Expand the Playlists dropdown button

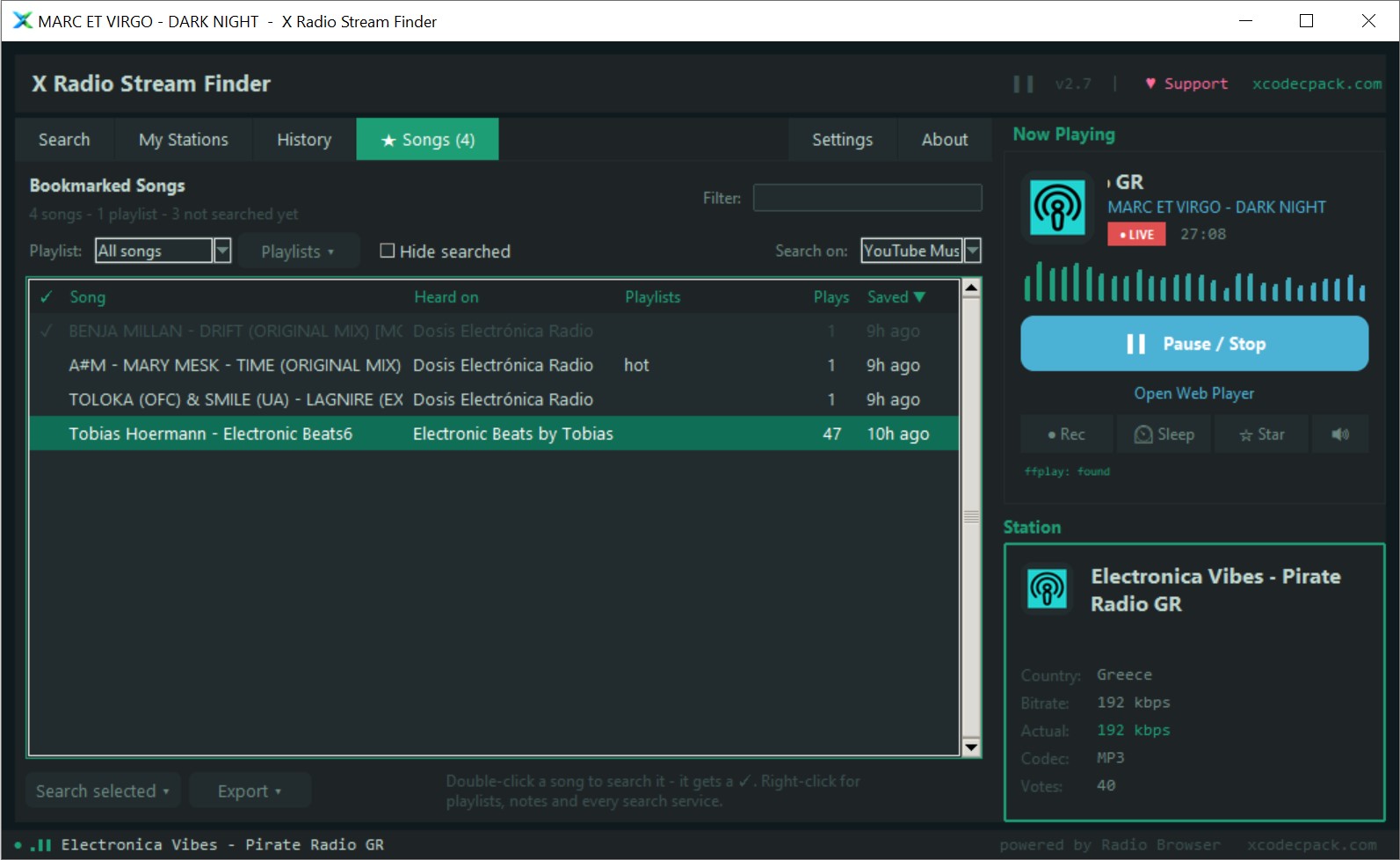(298, 251)
